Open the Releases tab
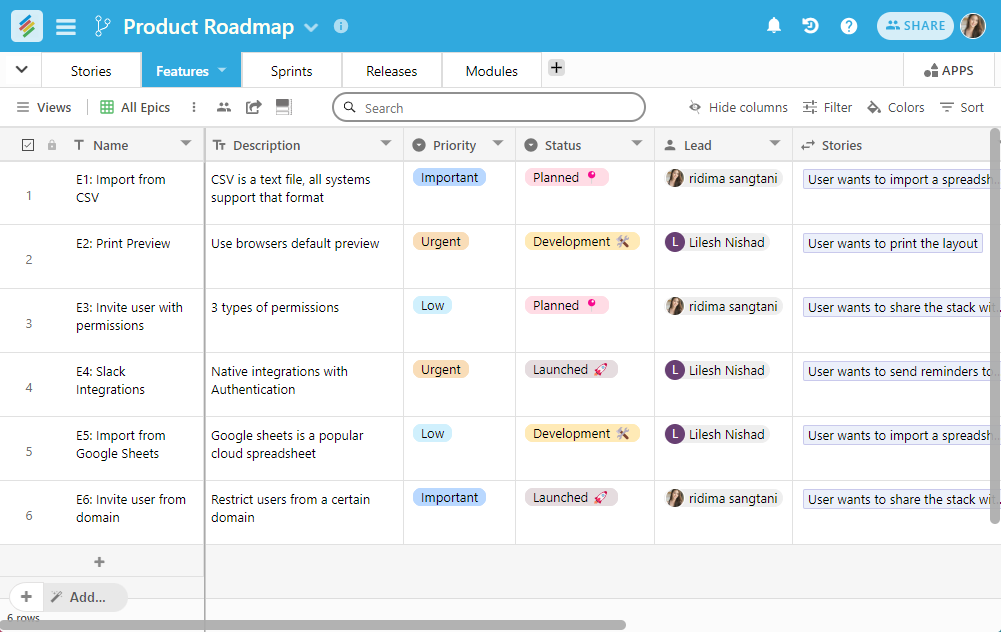Viewport: 1001px width, 632px height. 390,71
